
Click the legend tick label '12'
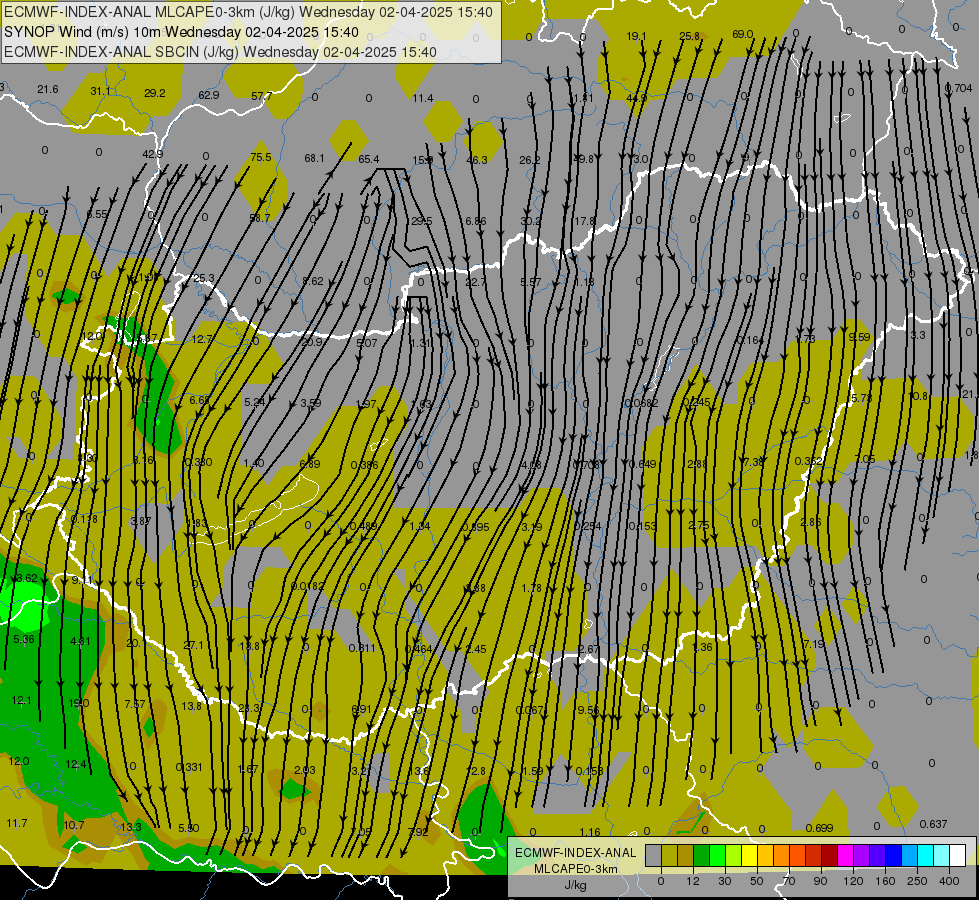click(693, 881)
